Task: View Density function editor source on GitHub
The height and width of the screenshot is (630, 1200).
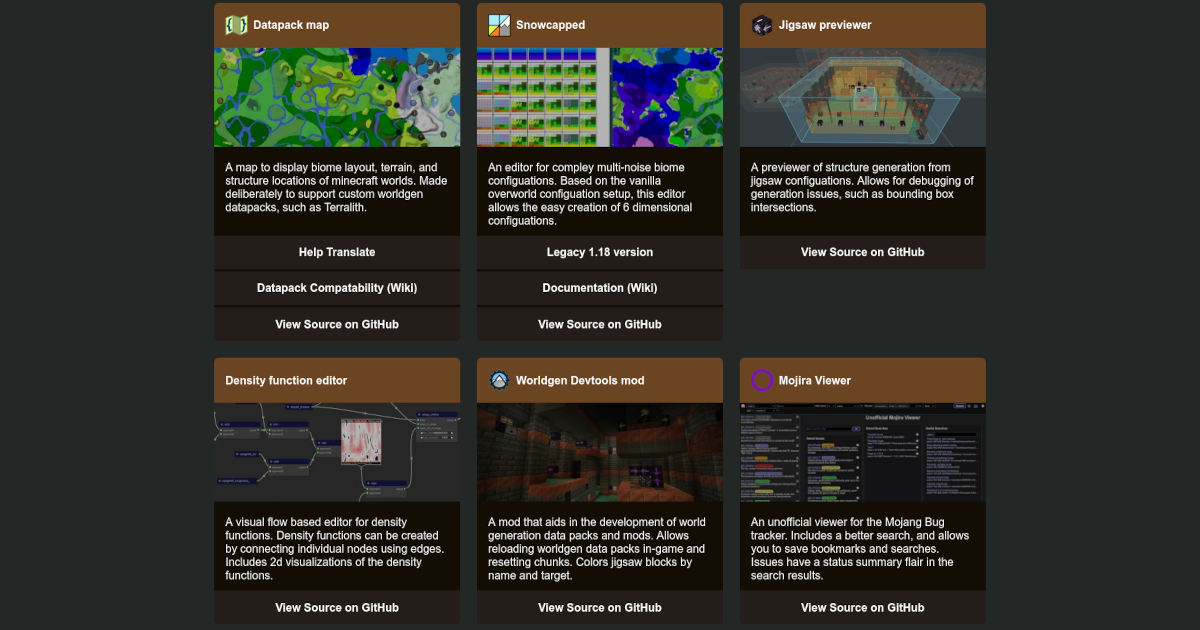Action: coord(337,607)
